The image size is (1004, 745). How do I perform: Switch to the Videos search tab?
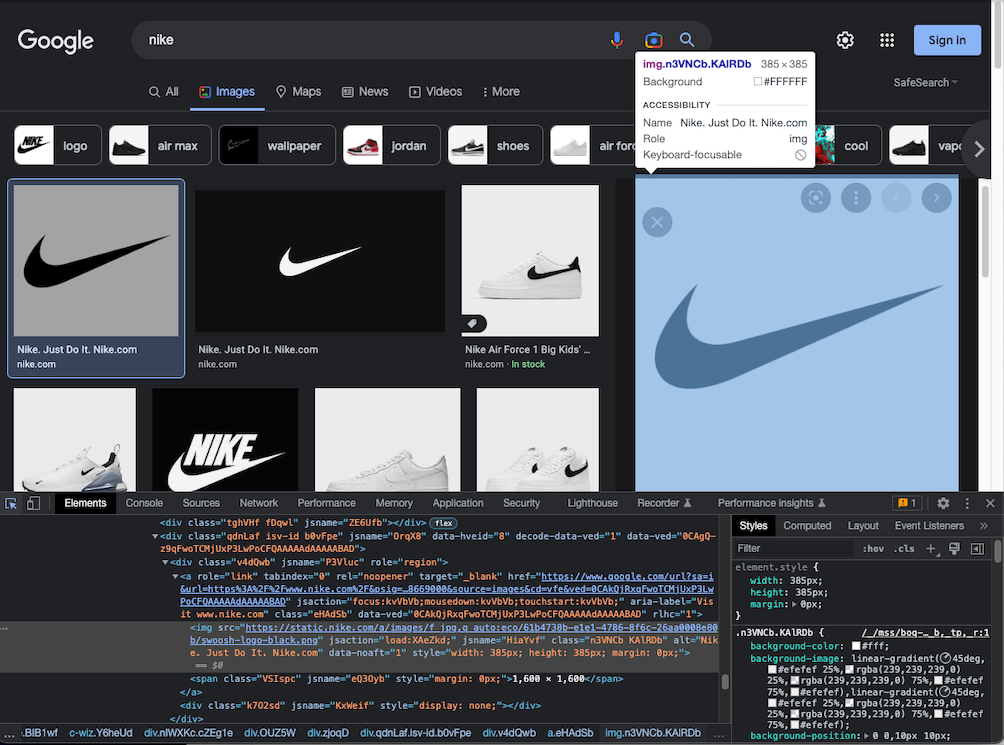tap(435, 92)
